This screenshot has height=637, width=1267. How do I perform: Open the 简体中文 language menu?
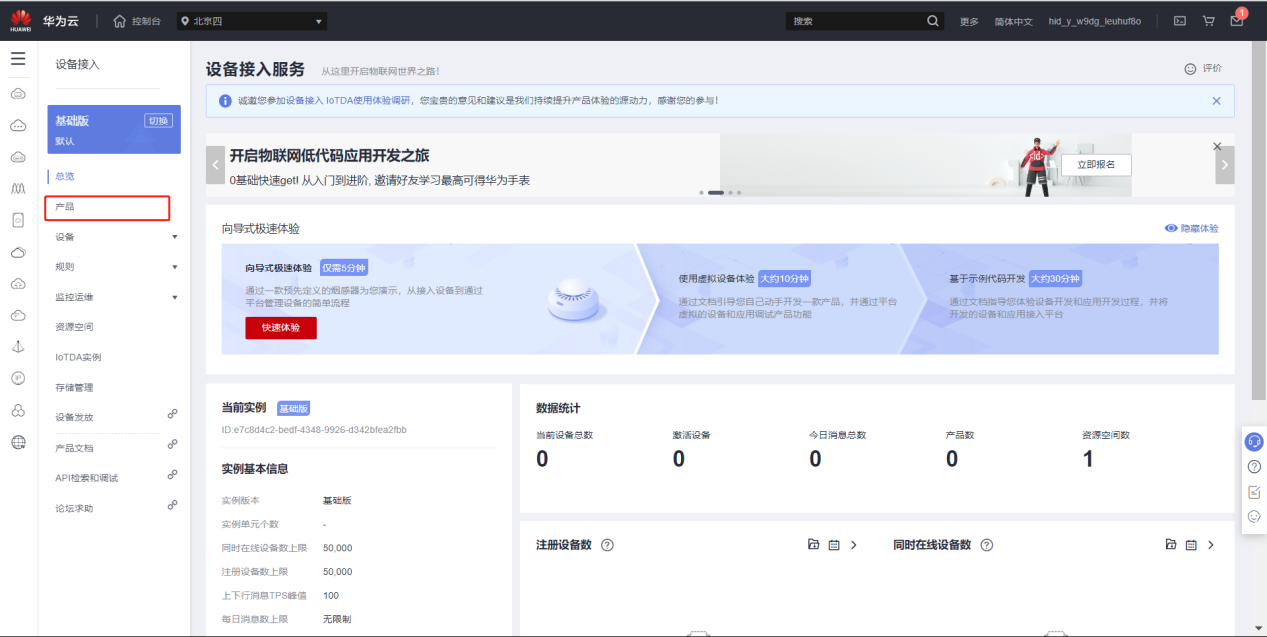pyautogui.click(x=1013, y=21)
